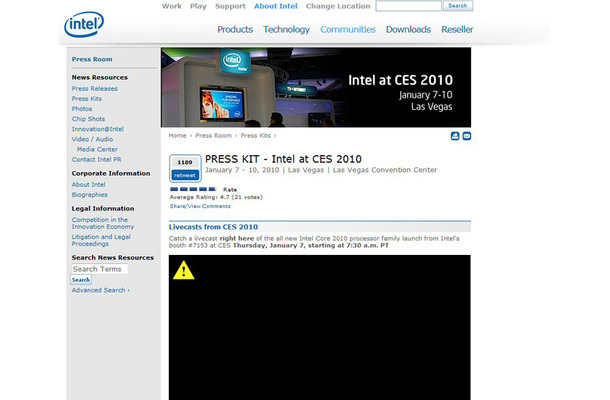Open Biographies link

[x=89, y=195]
